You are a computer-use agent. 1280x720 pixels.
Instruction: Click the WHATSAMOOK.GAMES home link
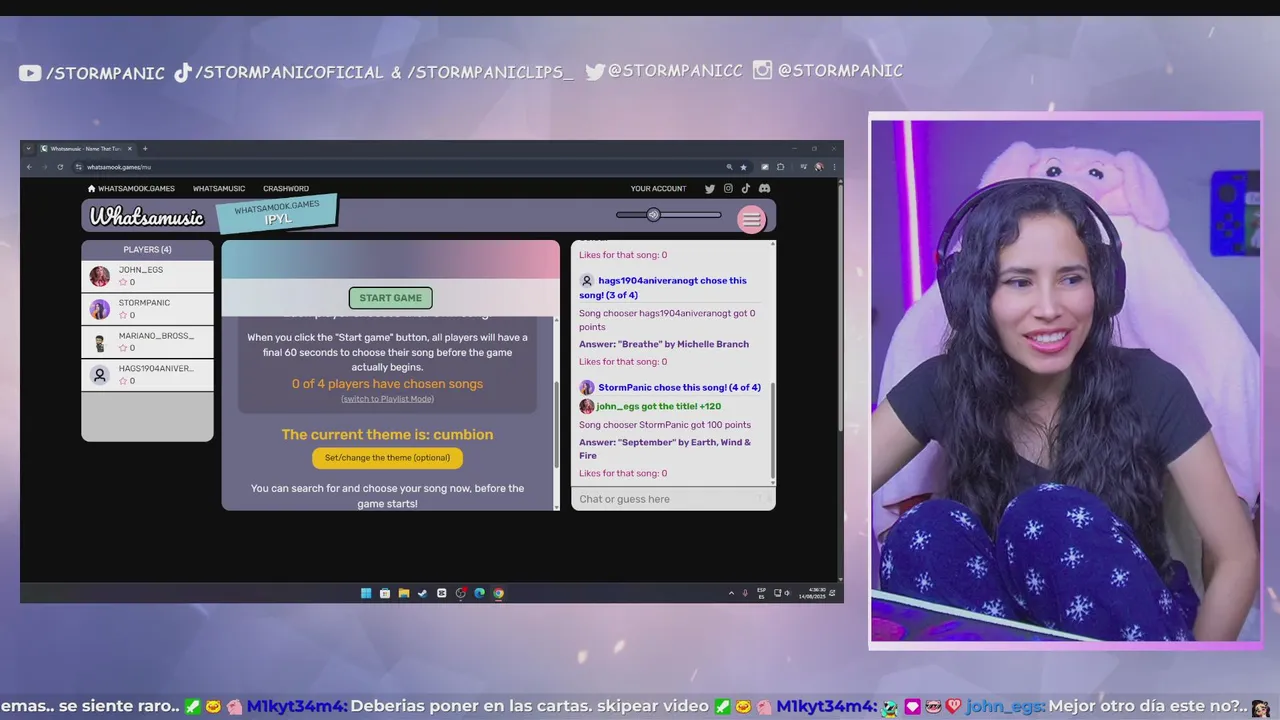coord(131,188)
